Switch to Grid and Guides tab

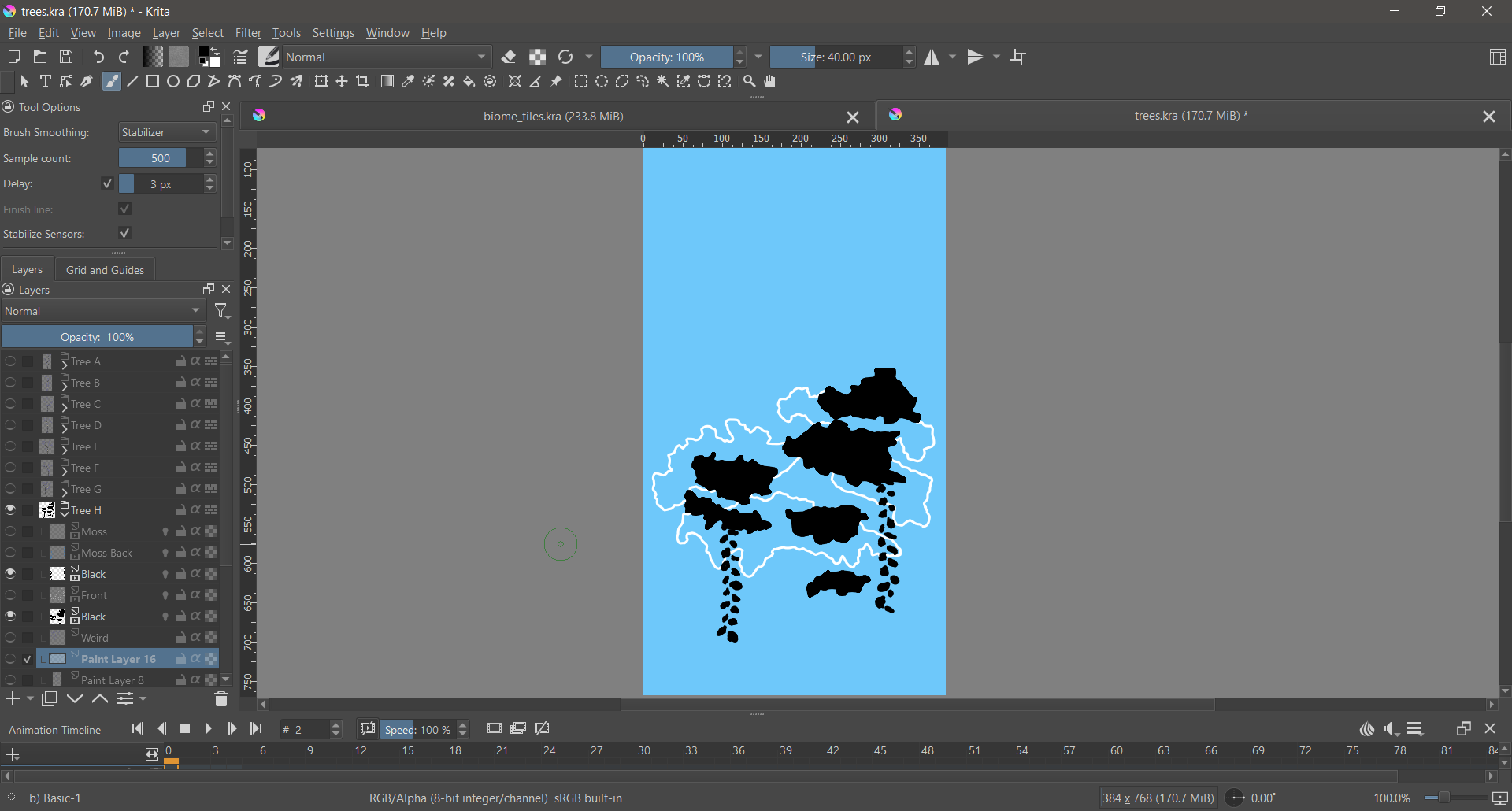click(105, 270)
